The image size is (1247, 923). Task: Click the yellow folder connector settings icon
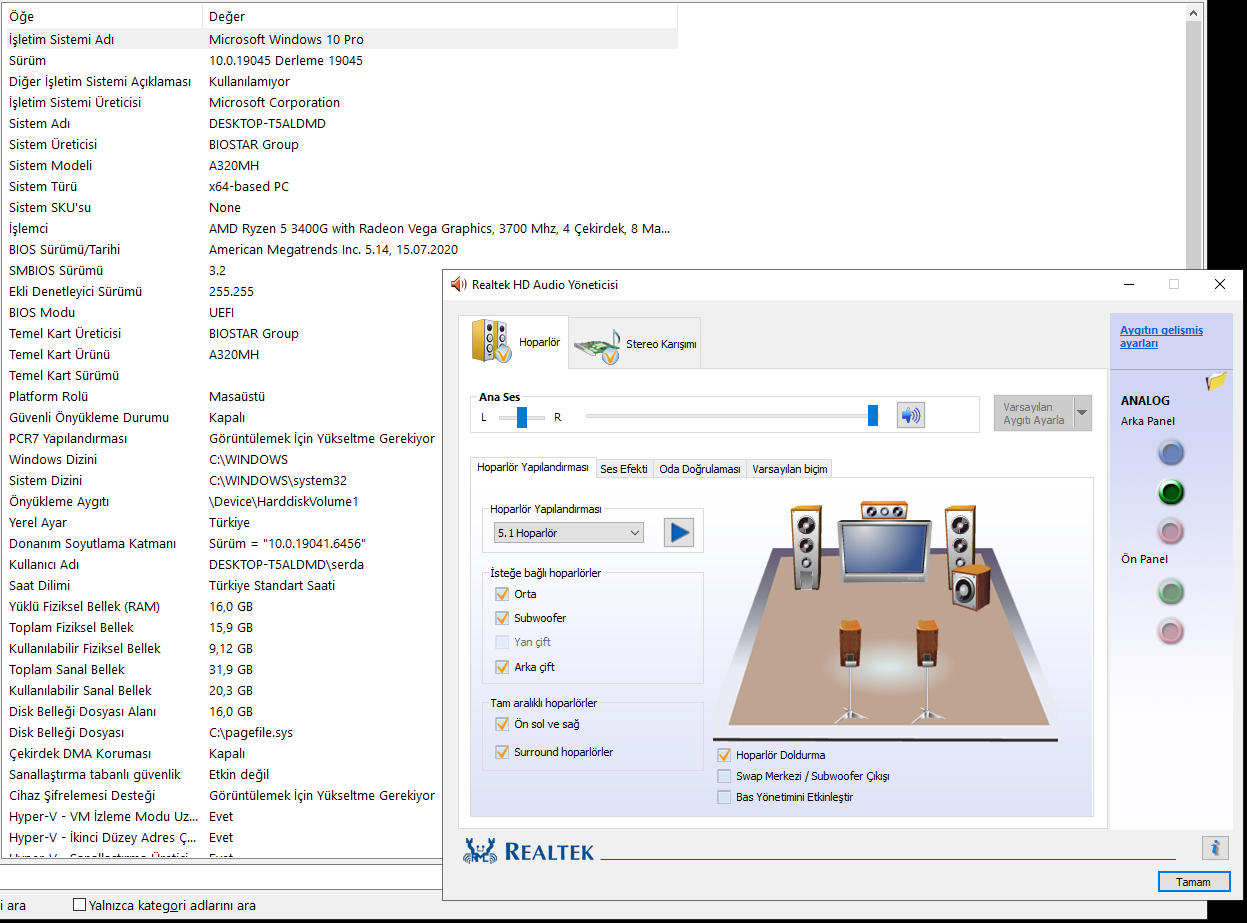(1216, 381)
